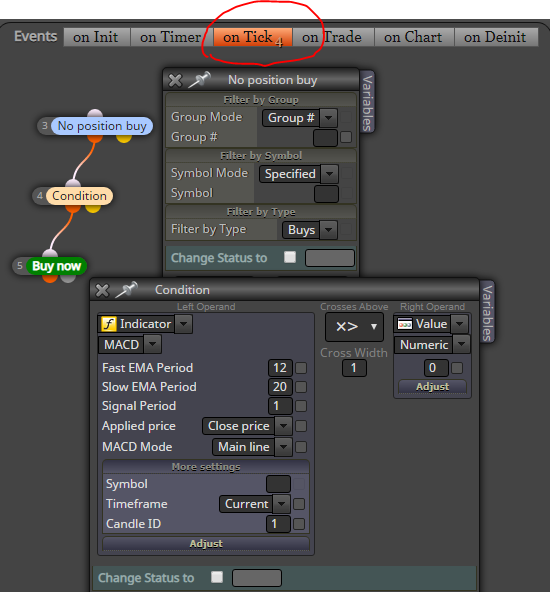
Task: Close the No position buy panel
Action: 175,80
